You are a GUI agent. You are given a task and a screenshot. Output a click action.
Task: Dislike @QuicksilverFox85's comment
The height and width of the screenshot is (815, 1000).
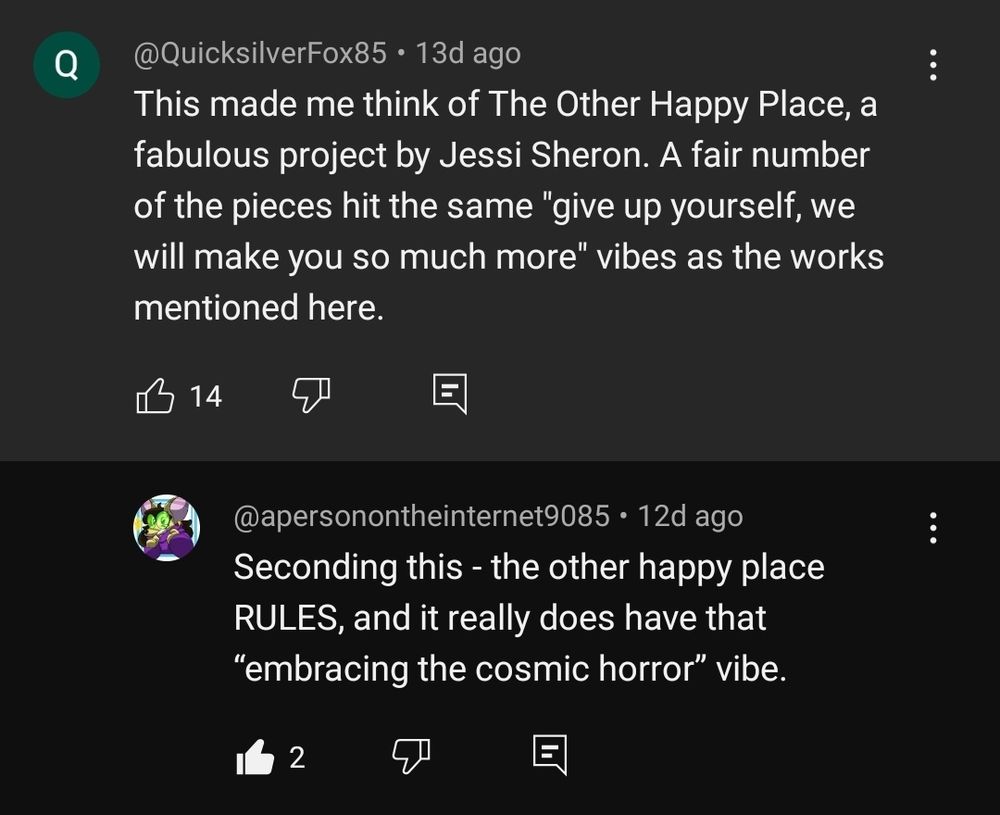coord(311,396)
